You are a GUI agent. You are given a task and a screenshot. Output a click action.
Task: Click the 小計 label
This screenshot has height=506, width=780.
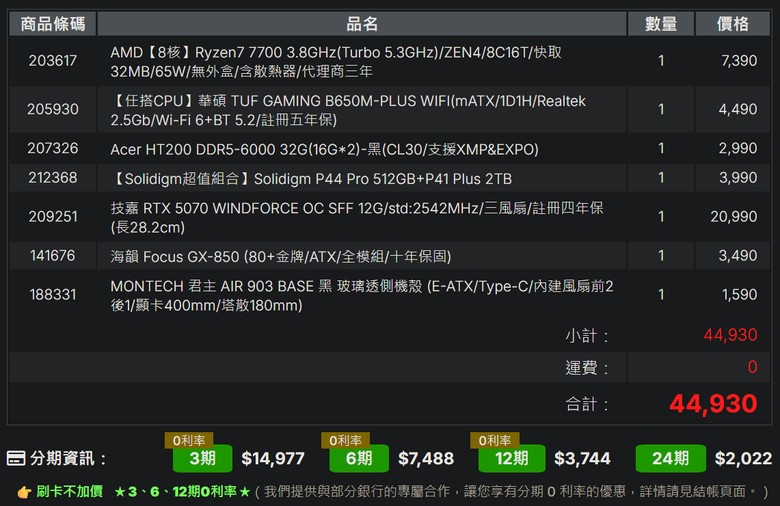(587, 336)
